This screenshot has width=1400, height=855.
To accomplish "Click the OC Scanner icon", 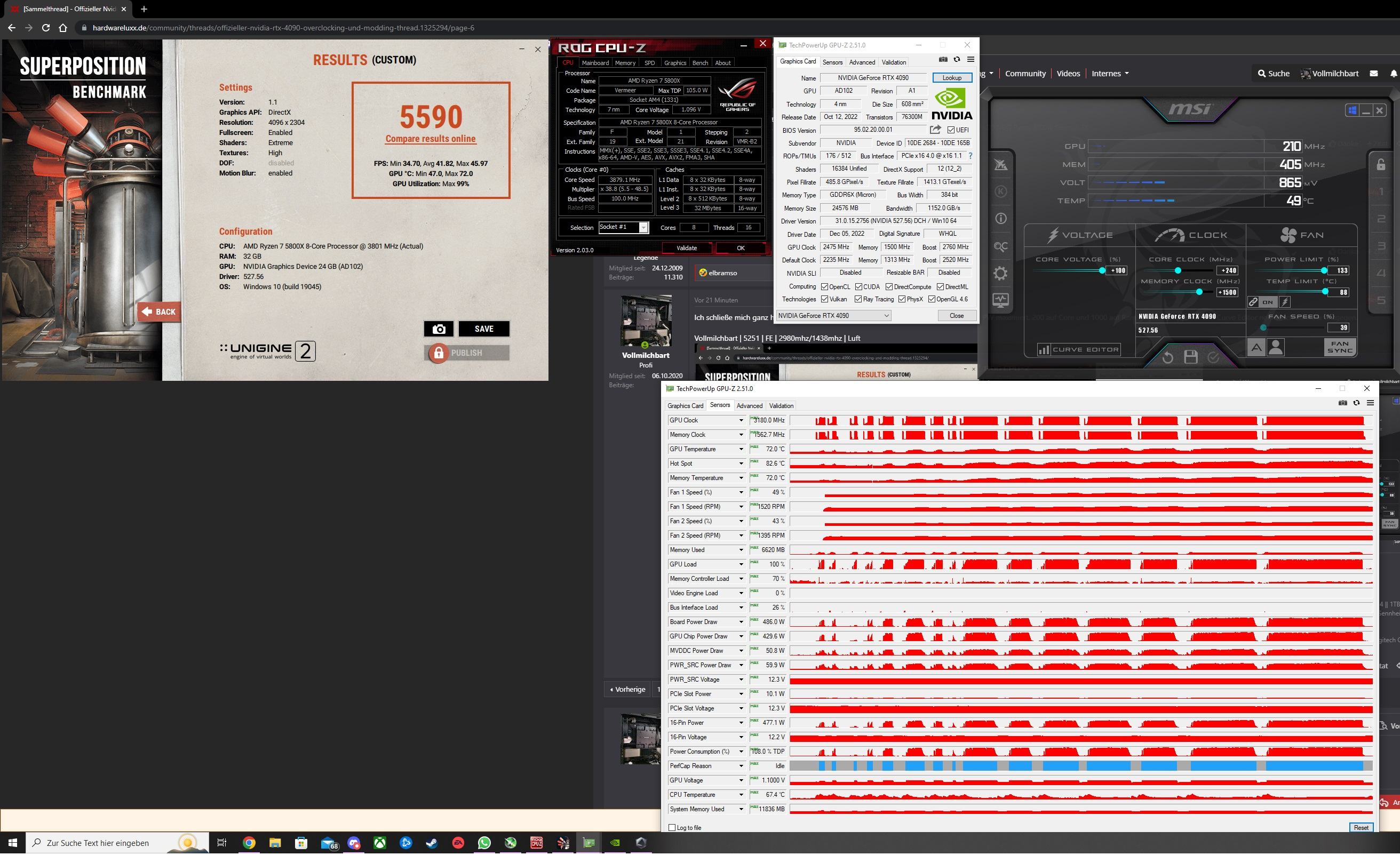I will 1000,246.
